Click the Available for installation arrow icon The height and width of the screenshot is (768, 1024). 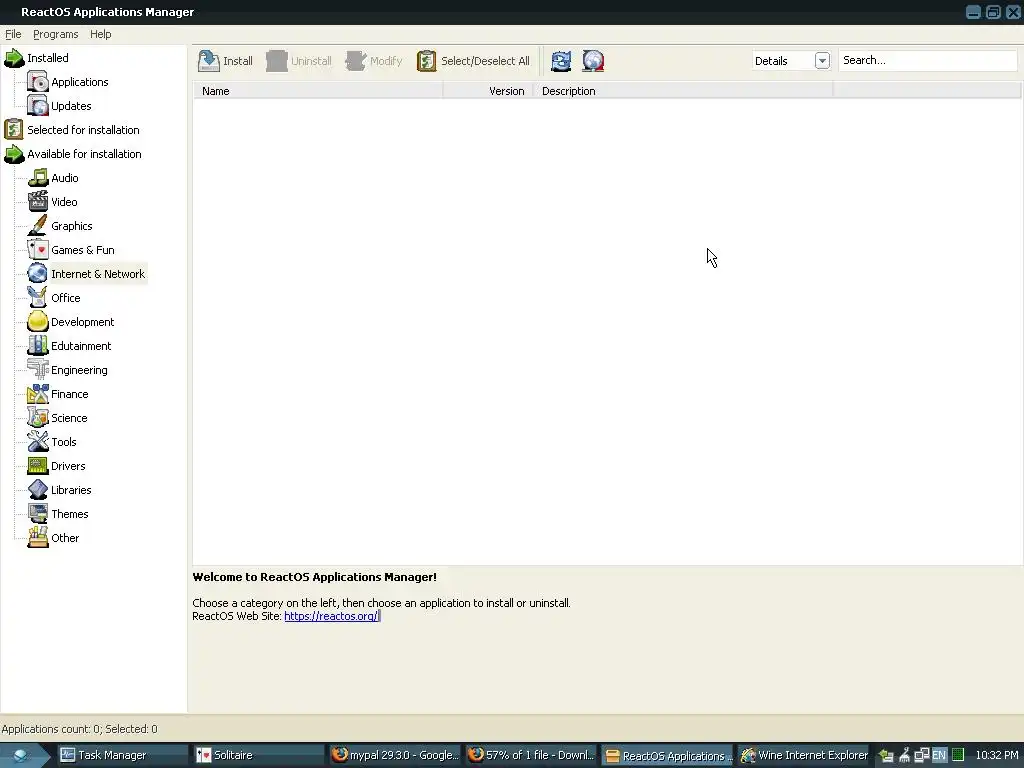(x=14, y=153)
